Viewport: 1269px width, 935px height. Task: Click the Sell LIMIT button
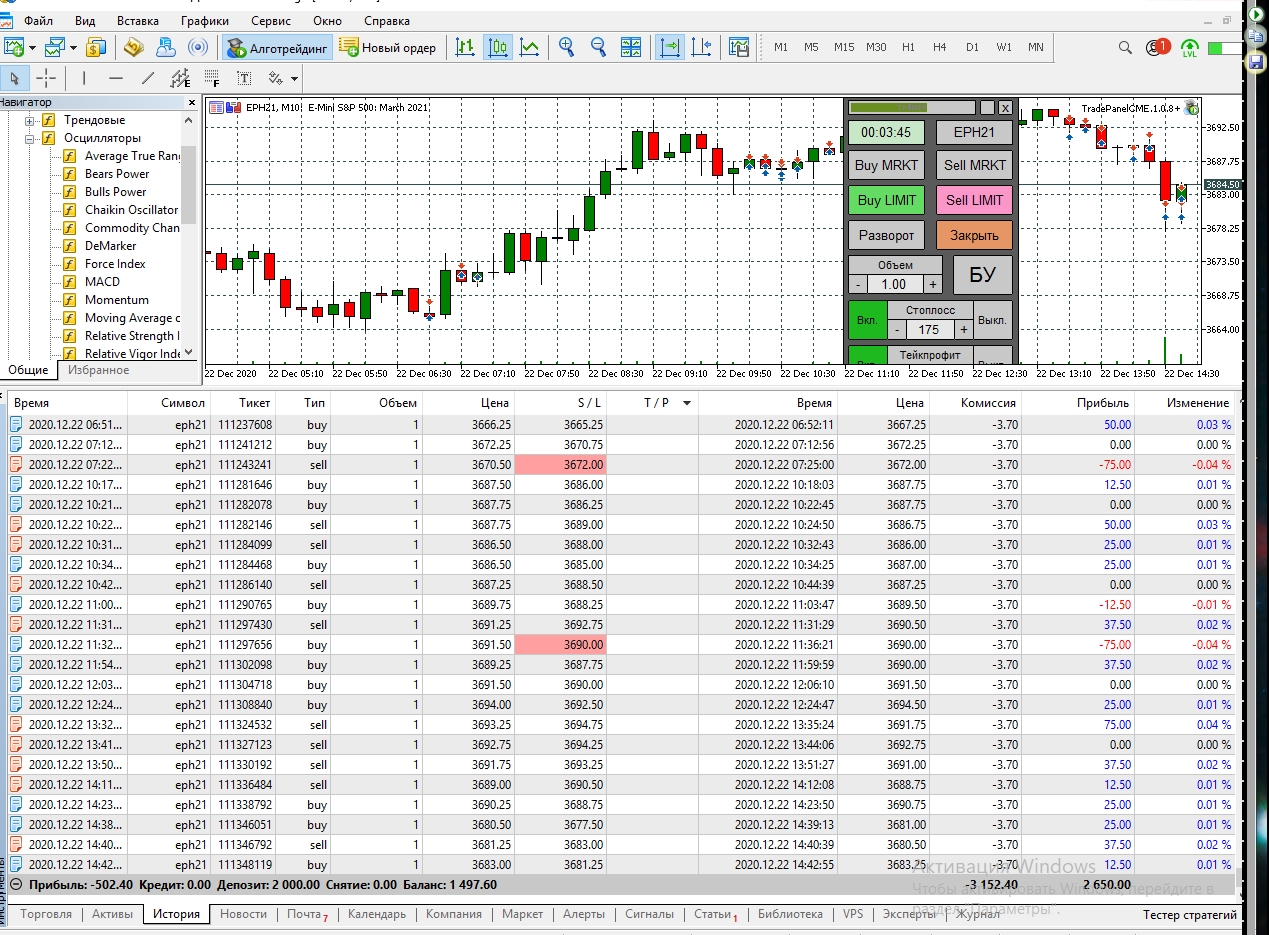[974, 200]
